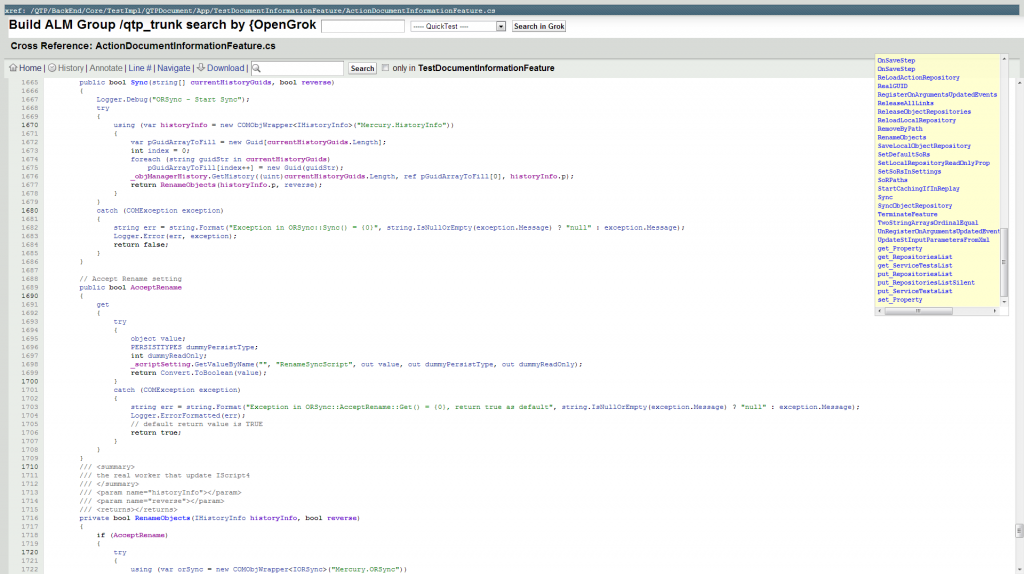Jump to Sync in symbol list

885,197
